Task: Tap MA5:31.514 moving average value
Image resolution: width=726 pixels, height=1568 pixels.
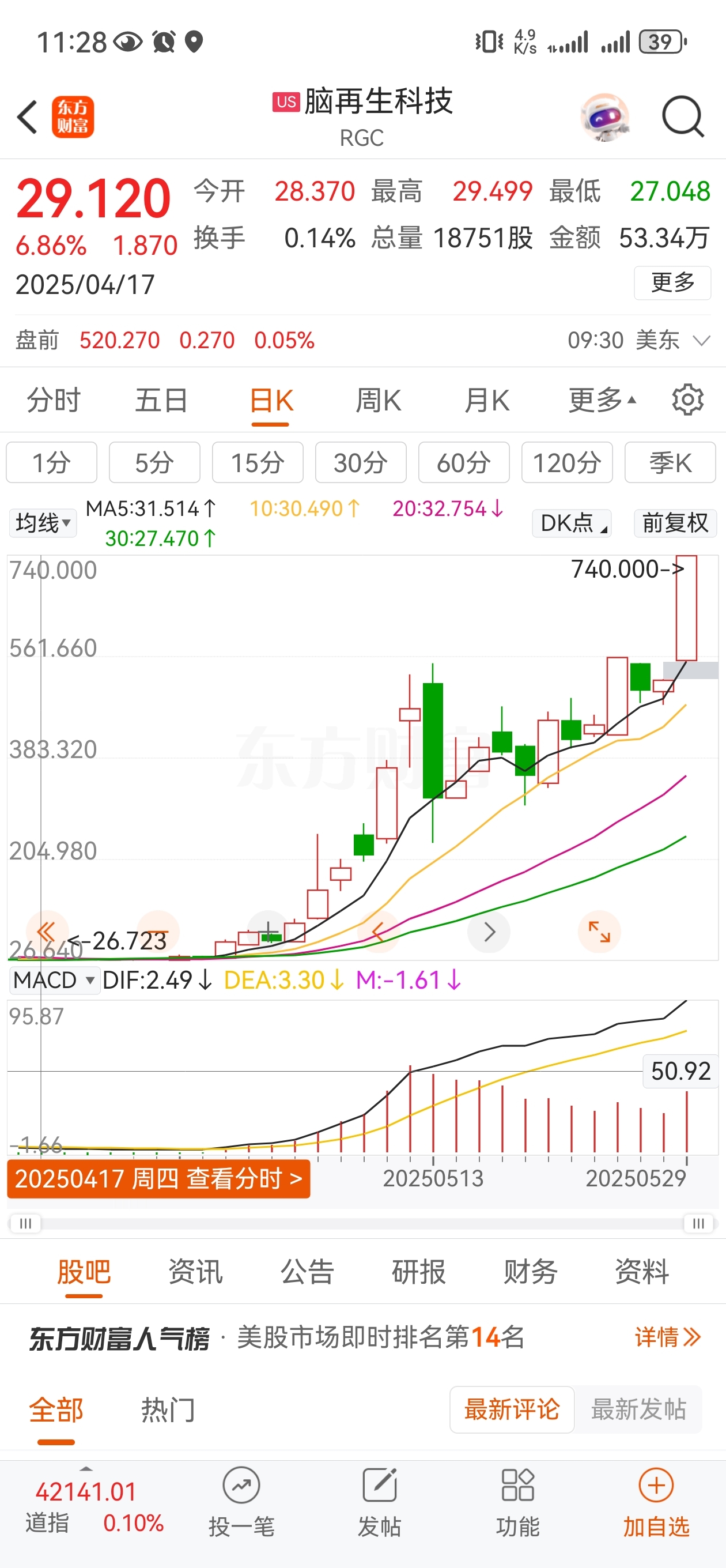Action: [151, 508]
